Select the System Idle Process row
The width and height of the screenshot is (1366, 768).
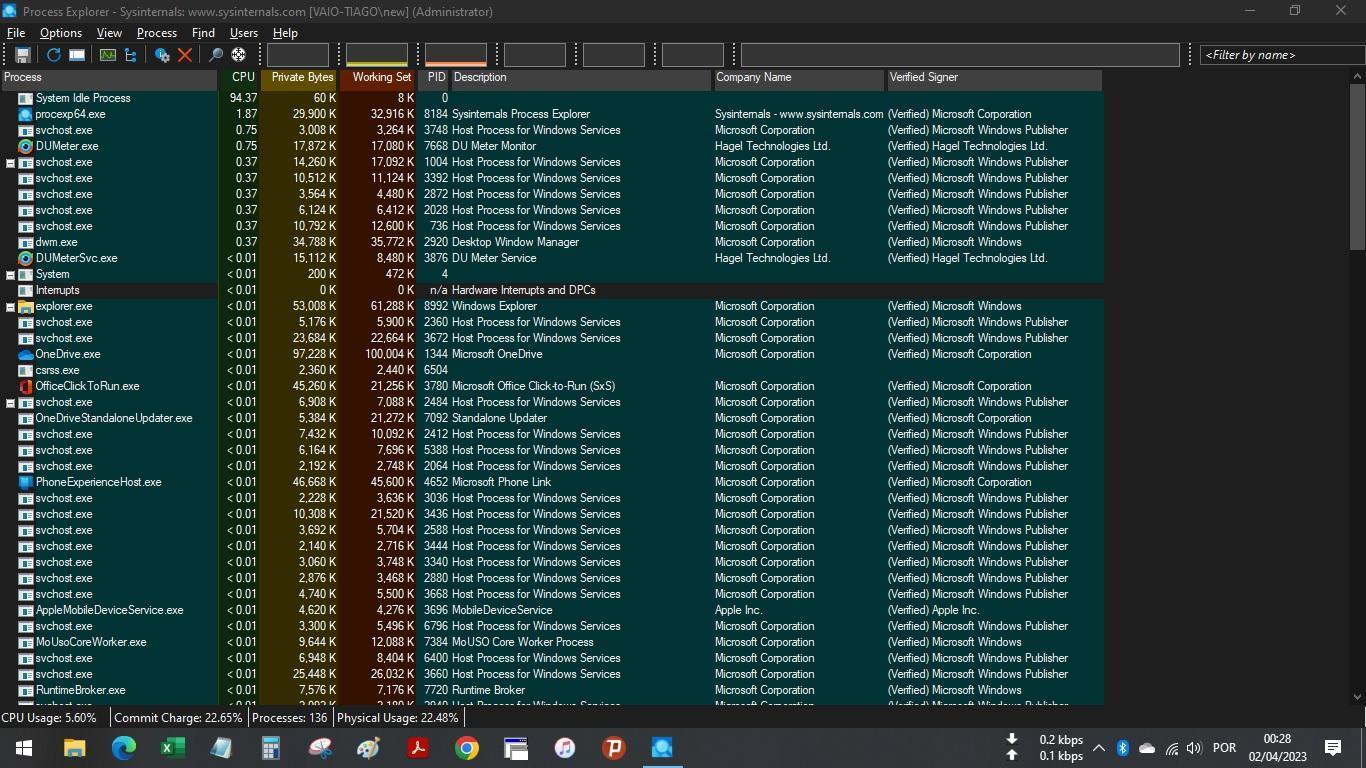(x=551, y=98)
